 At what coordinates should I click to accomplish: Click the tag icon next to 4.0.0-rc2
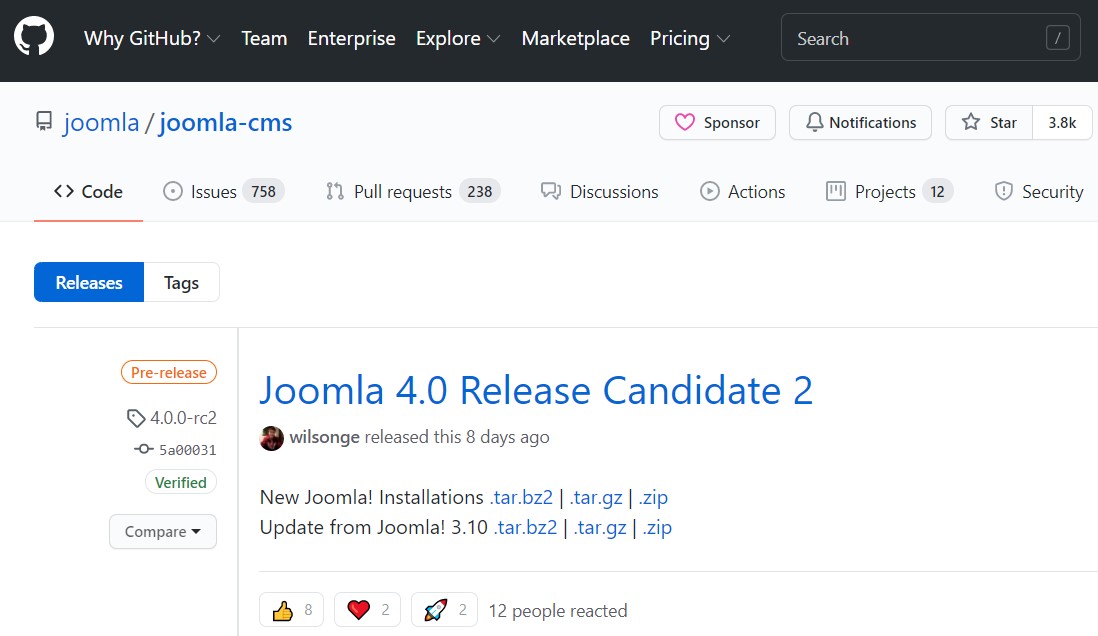[x=136, y=418]
